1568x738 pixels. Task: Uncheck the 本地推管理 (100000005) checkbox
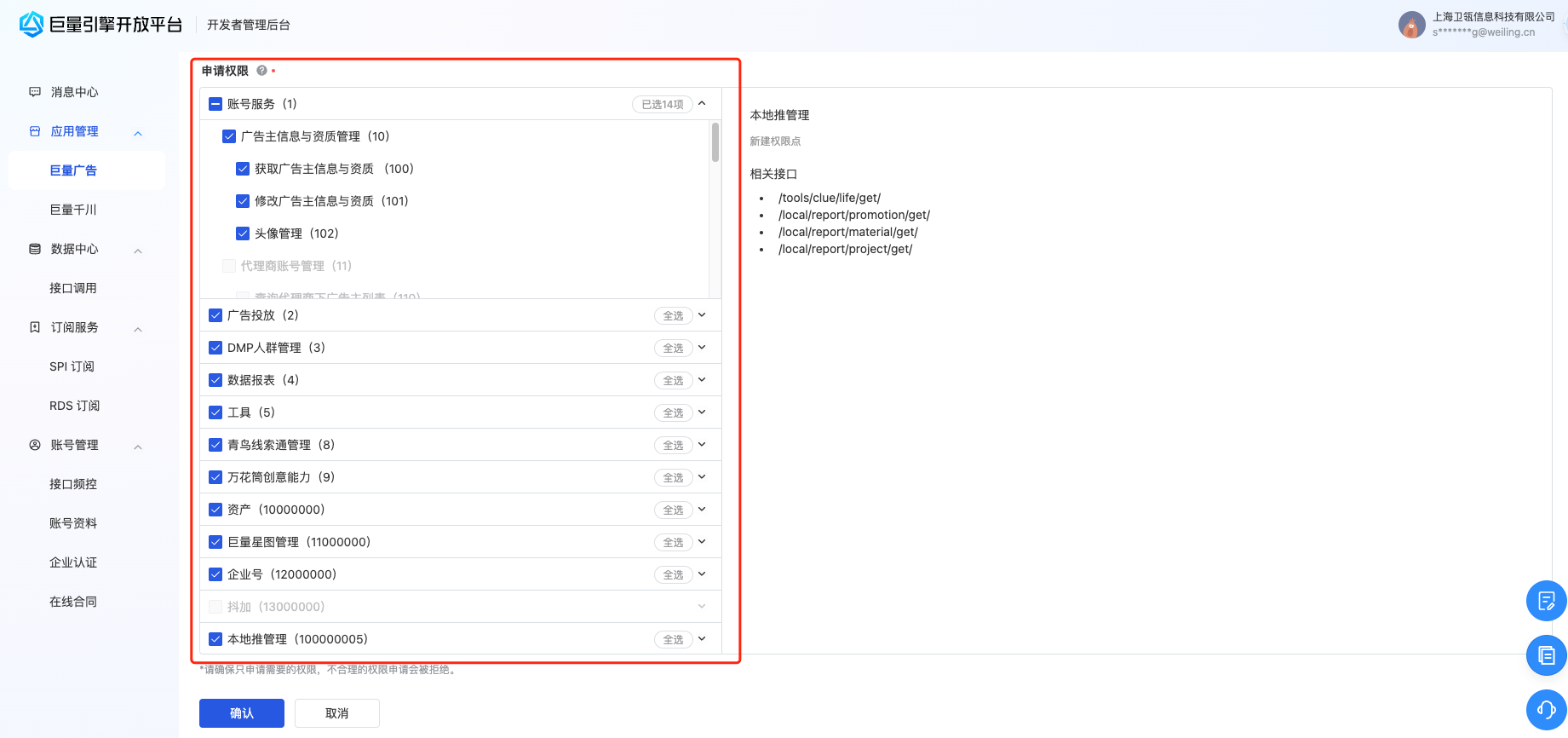point(215,639)
